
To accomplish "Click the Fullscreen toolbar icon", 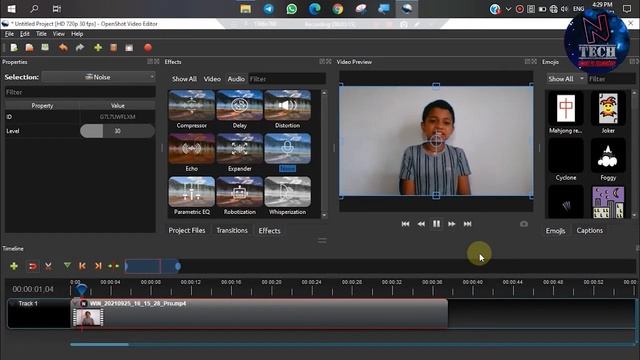I will [x=129, y=48].
